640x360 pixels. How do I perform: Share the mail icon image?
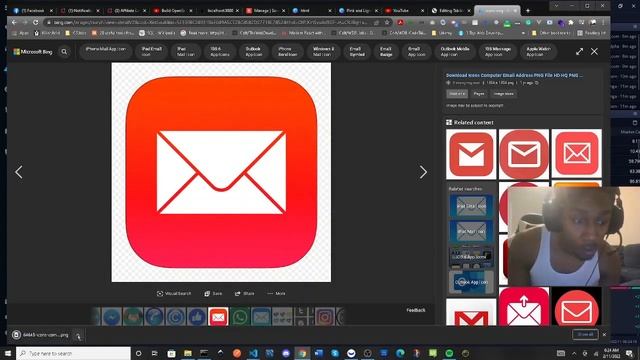244,293
